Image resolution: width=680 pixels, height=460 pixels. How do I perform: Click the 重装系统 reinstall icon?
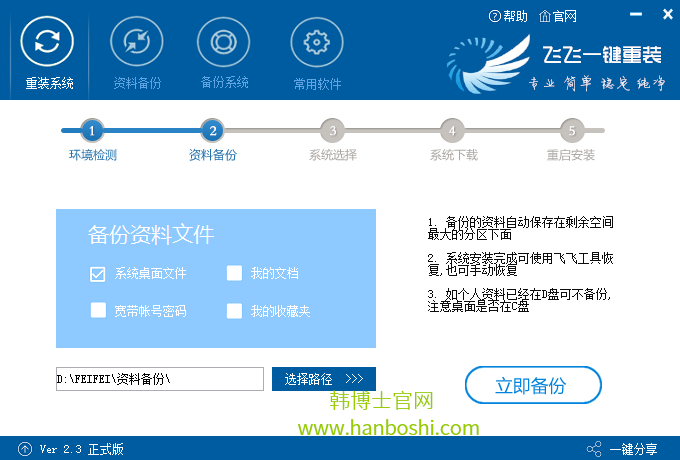pos(48,43)
